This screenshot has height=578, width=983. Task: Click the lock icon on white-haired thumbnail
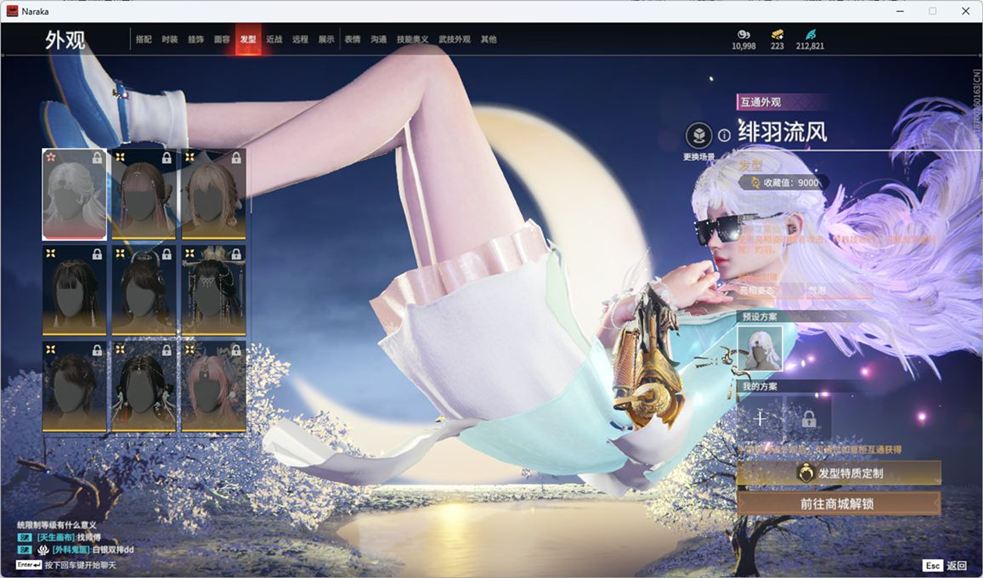point(97,158)
